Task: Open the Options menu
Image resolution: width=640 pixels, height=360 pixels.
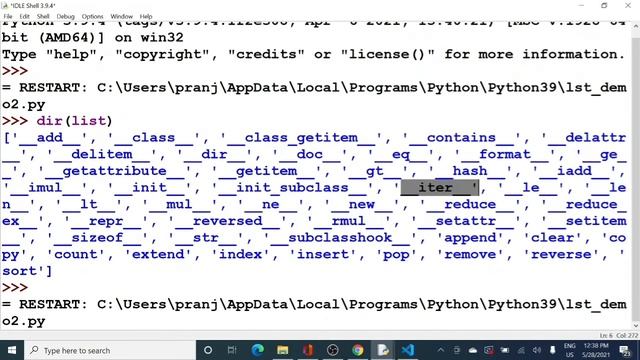Action: (93, 16)
